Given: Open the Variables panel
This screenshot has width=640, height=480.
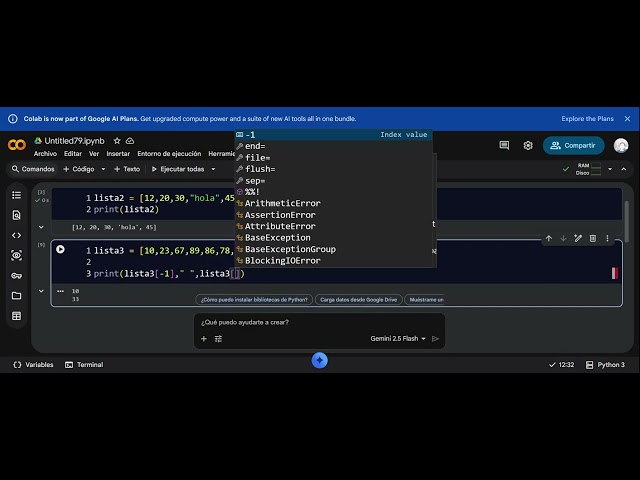Looking at the screenshot, I should pyautogui.click(x=33, y=364).
